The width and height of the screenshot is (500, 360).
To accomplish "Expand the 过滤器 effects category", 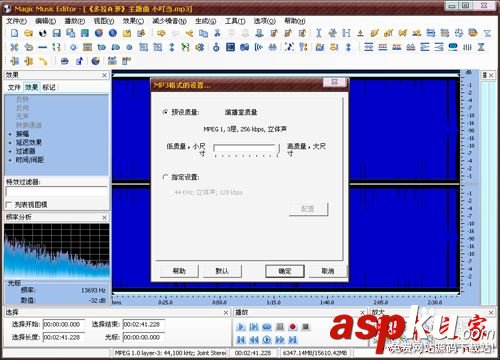I will 10,151.
